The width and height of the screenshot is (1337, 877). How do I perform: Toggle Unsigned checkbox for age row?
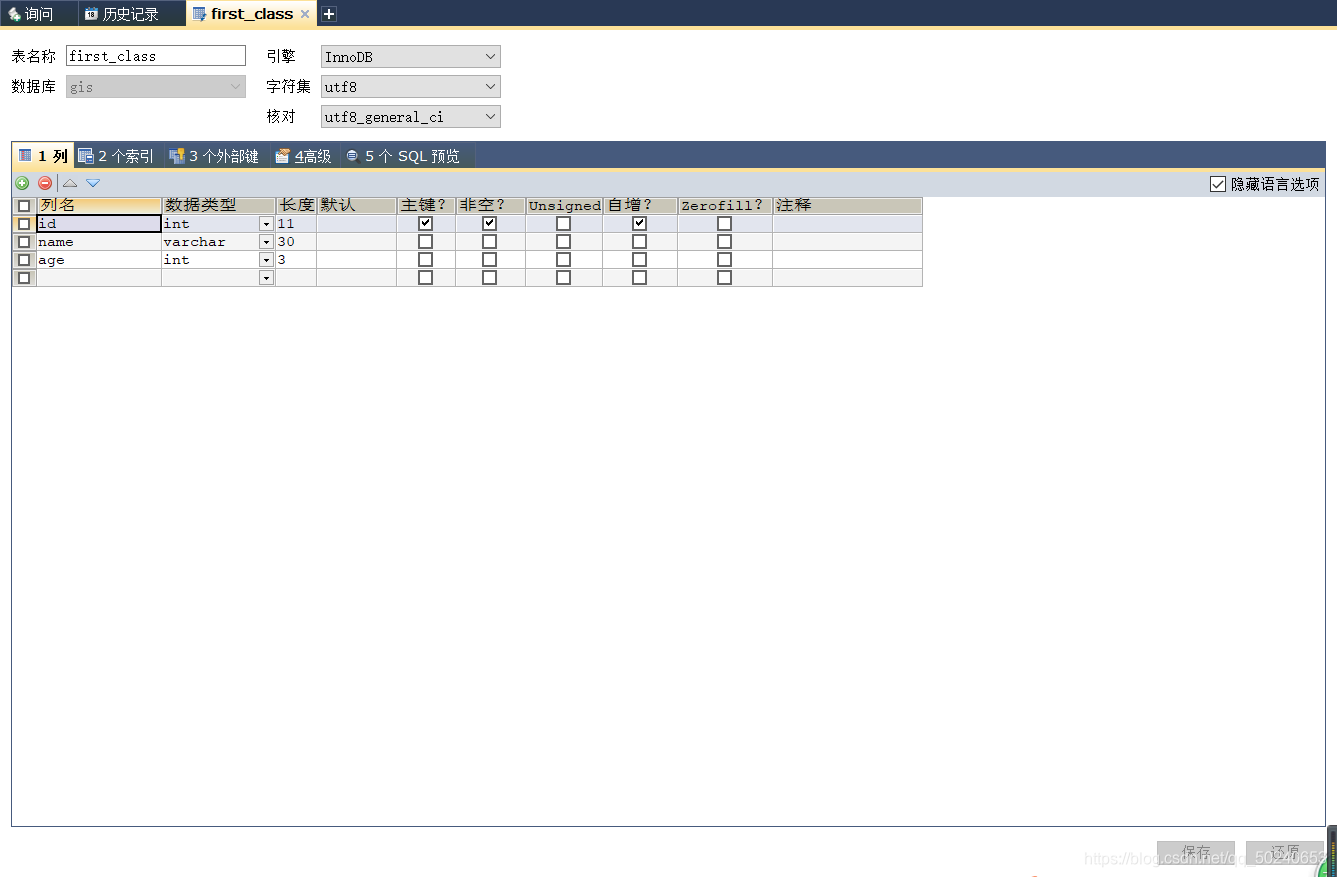[x=564, y=260]
